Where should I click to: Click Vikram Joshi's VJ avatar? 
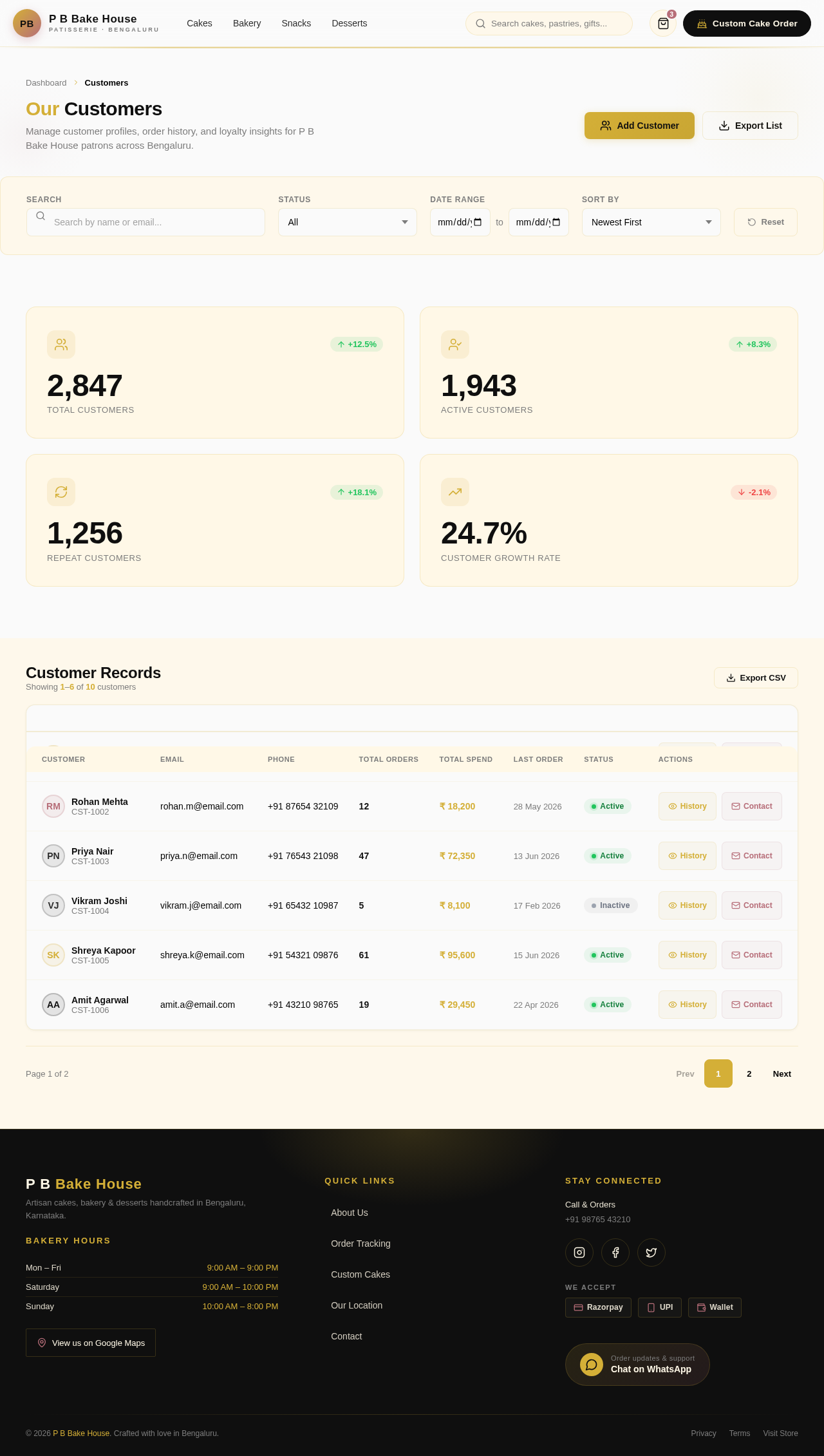point(53,905)
